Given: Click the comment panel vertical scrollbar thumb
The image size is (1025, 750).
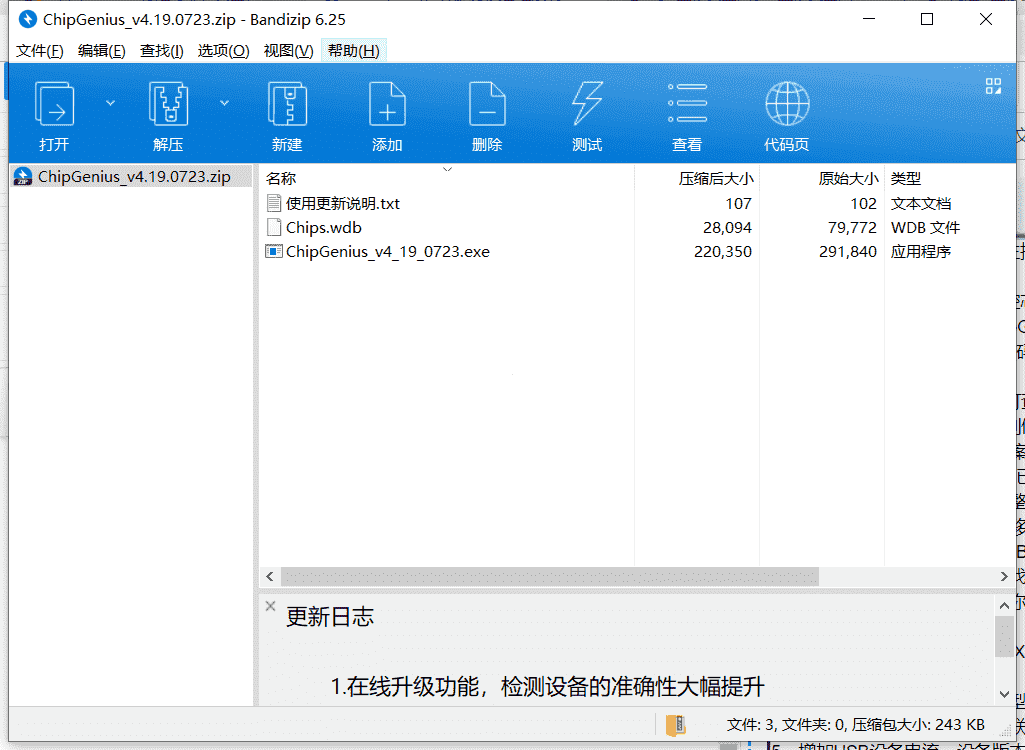Looking at the screenshot, I should click(1003, 636).
